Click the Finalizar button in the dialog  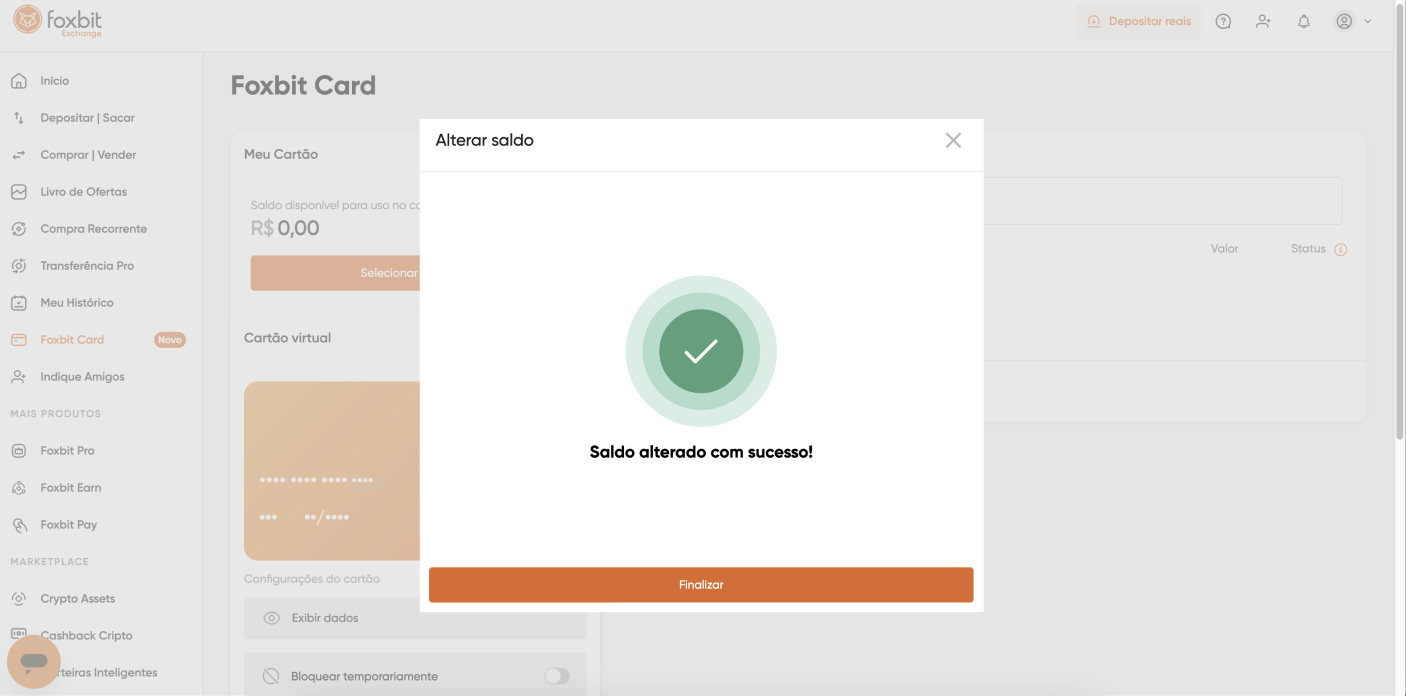tap(701, 585)
